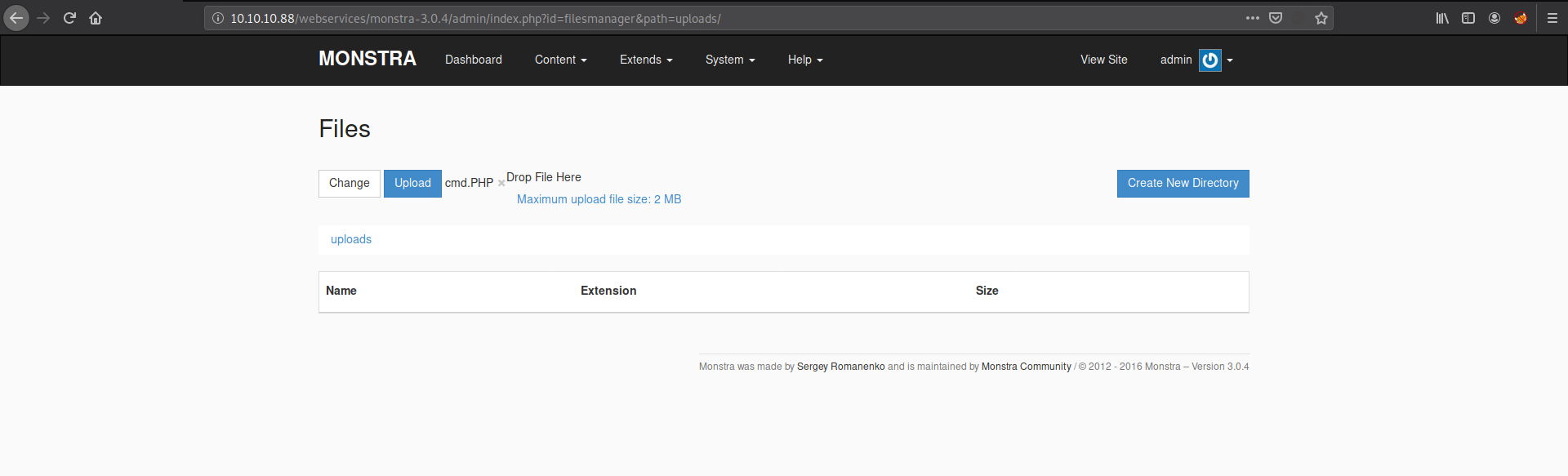Viewport: 1568px width, 476px height.
Task: Click the Name column header
Action: coord(341,291)
